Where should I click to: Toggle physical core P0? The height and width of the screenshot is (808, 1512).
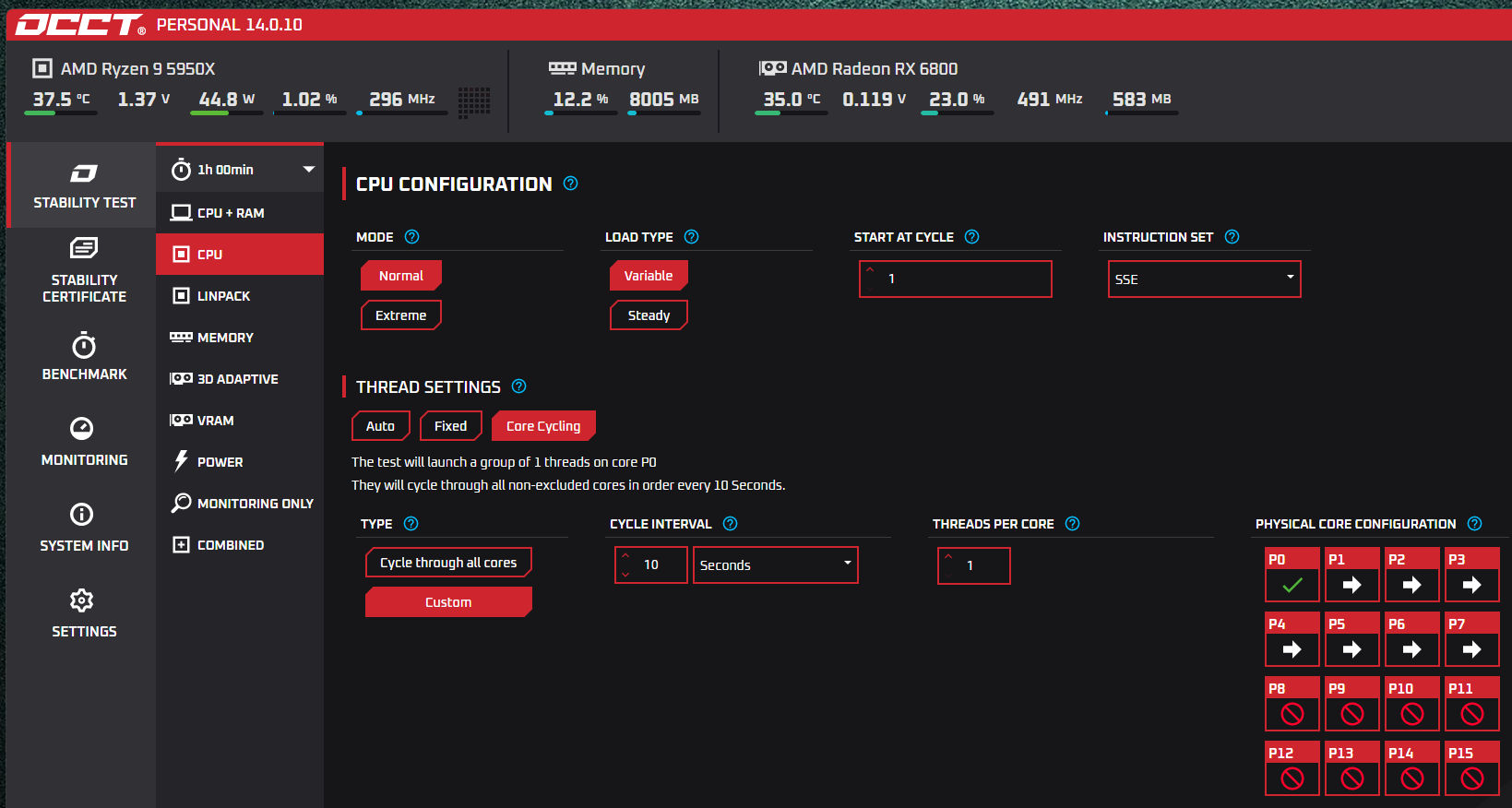[1292, 575]
